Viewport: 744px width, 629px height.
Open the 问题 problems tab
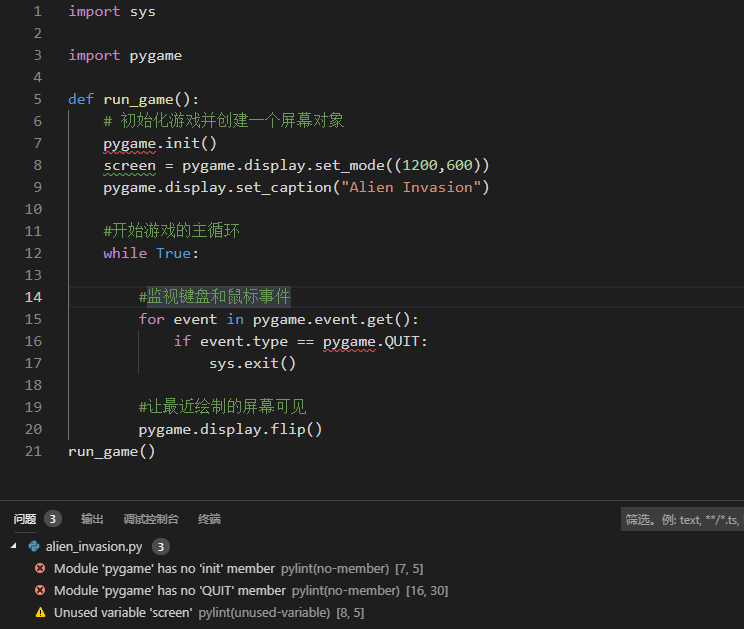pos(25,519)
